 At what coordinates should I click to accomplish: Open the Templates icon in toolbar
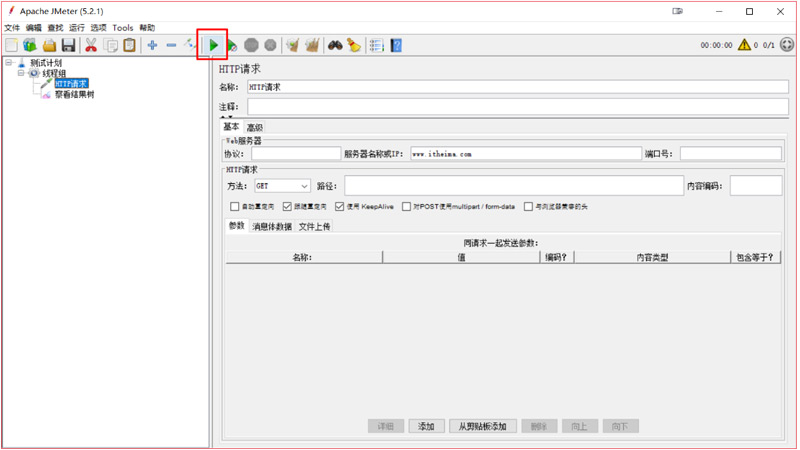[30, 45]
